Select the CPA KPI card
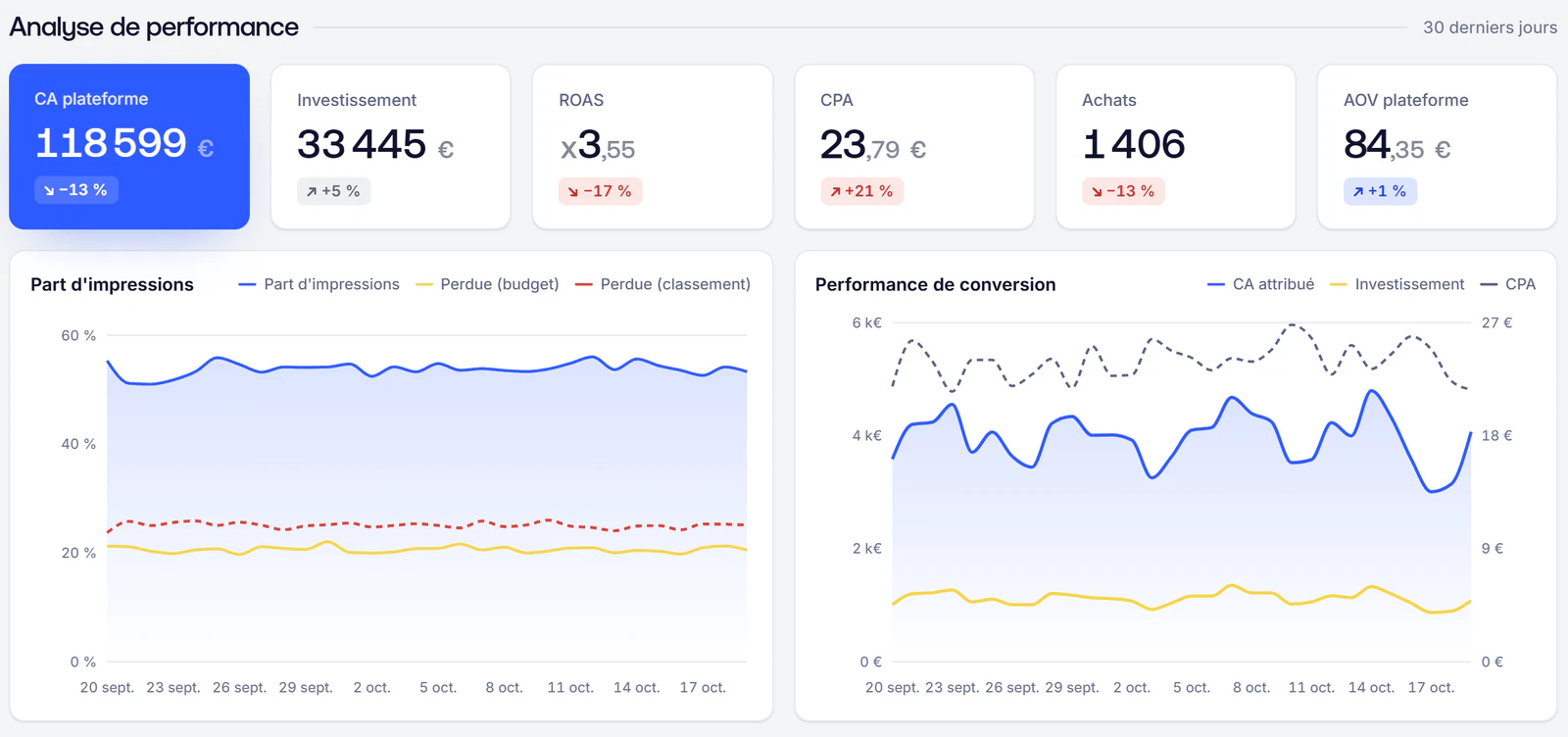This screenshot has height=737, width=1568. pyautogui.click(x=914, y=147)
